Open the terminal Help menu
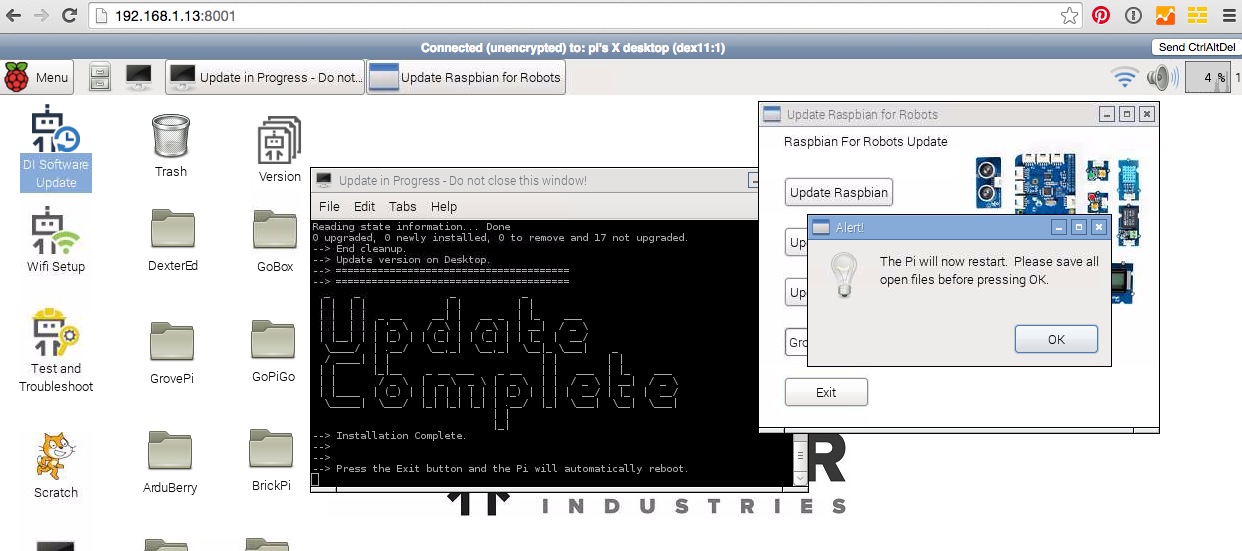The image size is (1242, 551). point(444,207)
